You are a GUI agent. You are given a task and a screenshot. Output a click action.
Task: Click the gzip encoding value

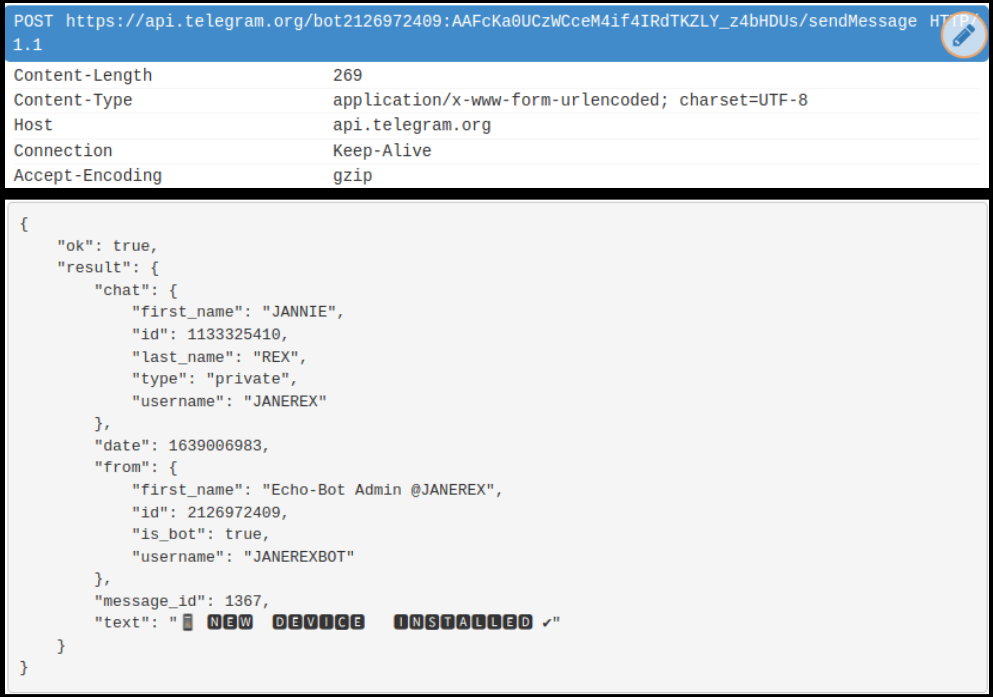[x=352, y=175]
